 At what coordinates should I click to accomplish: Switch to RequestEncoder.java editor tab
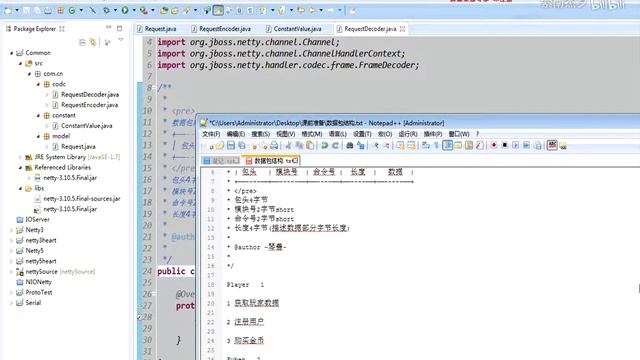pos(221,29)
